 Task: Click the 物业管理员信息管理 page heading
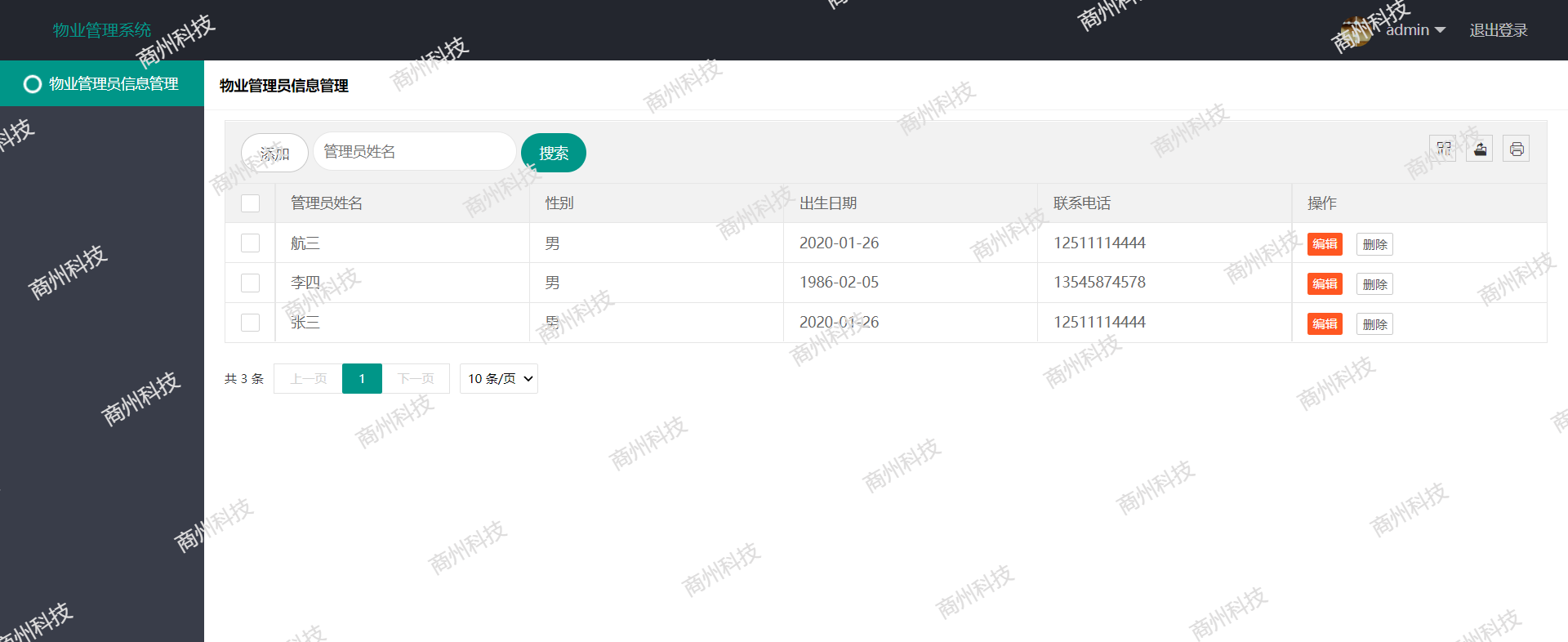click(x=284, y=86)
